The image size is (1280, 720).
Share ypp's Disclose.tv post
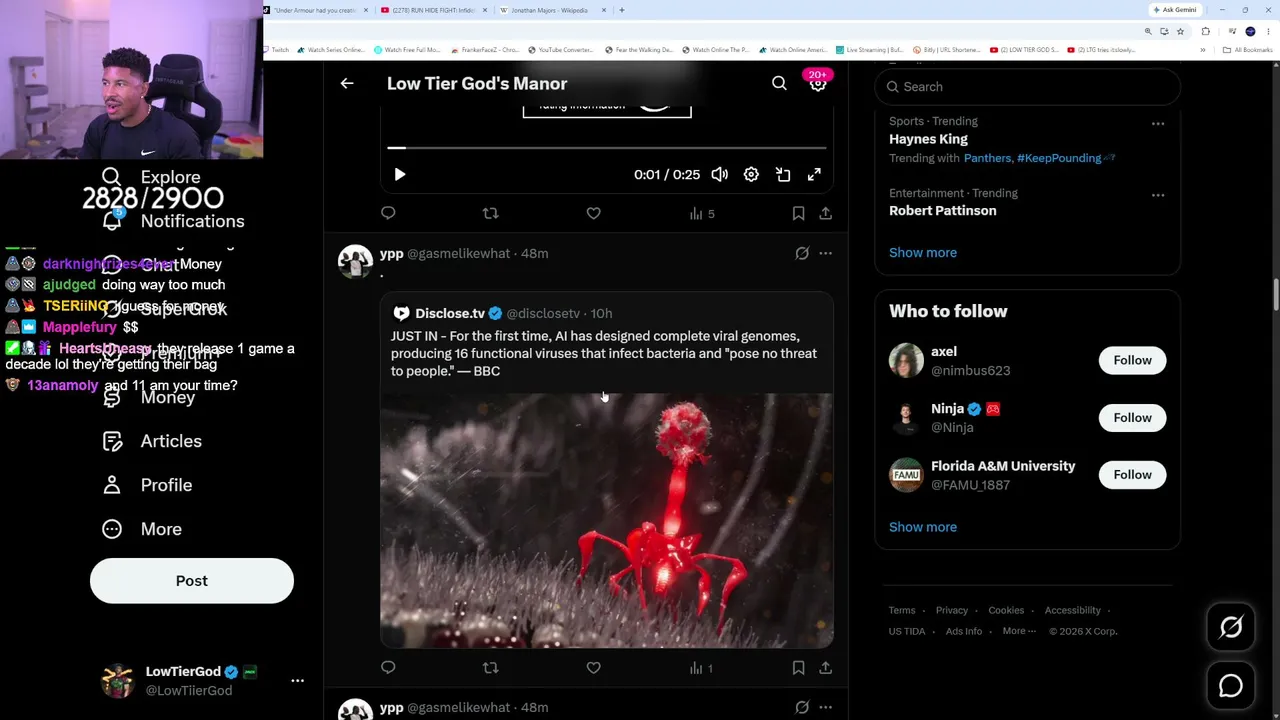[x=825, y=667]
